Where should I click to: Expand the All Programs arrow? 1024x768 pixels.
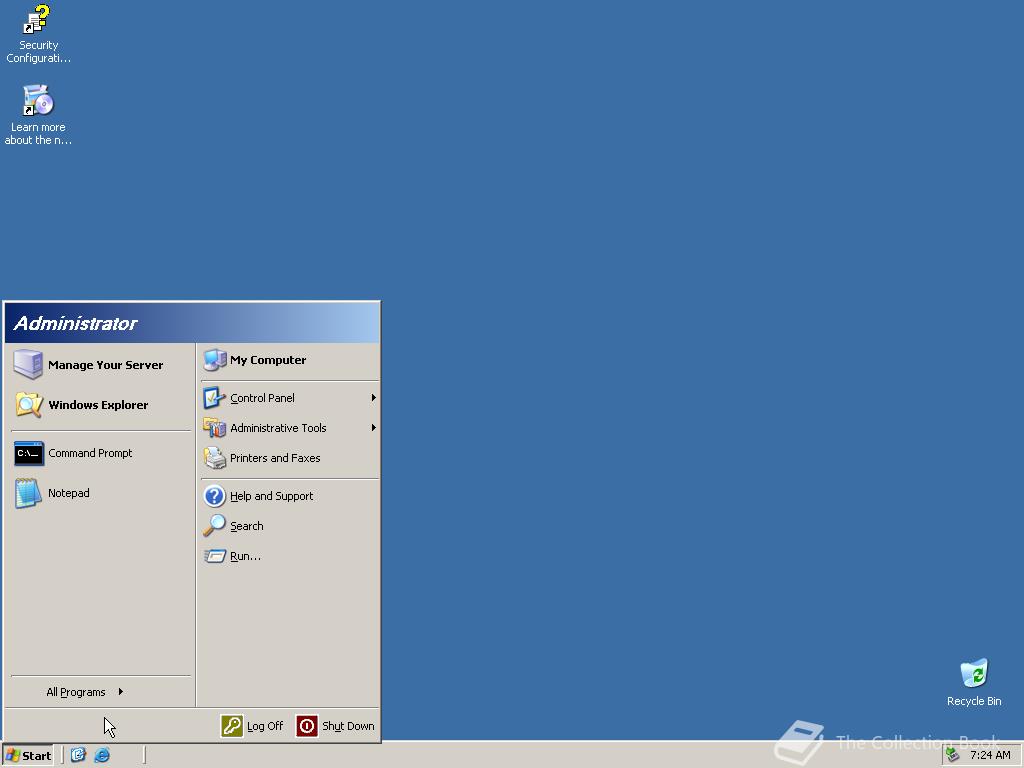[121, 692]
